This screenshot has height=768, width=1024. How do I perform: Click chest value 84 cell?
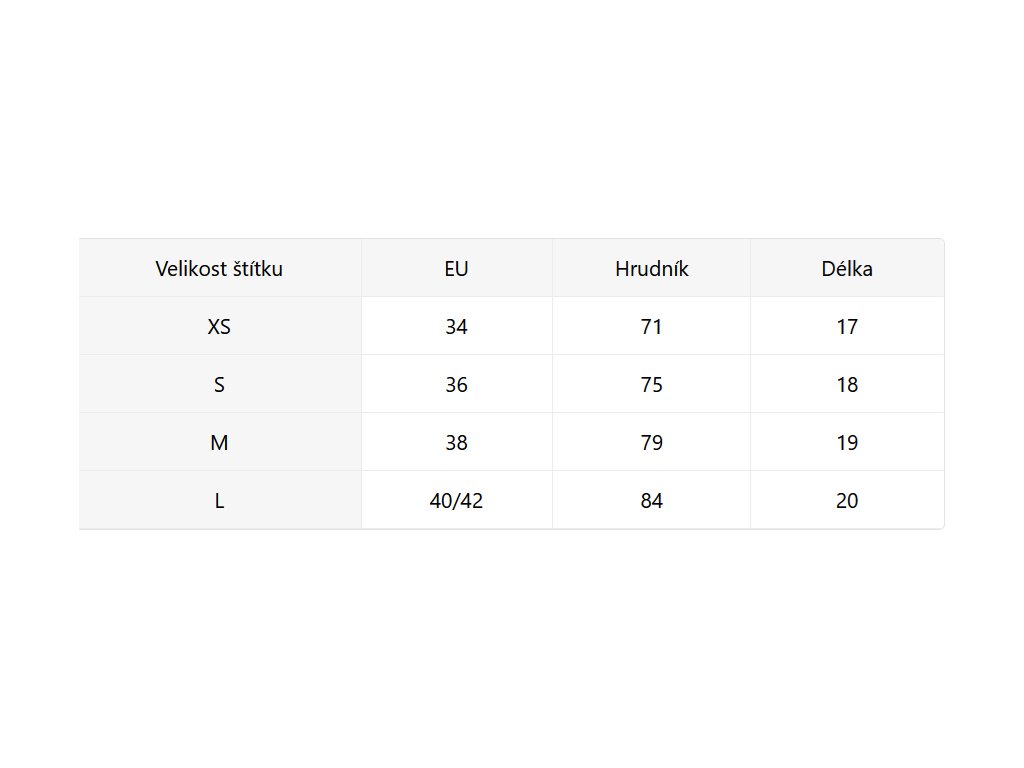651,501
